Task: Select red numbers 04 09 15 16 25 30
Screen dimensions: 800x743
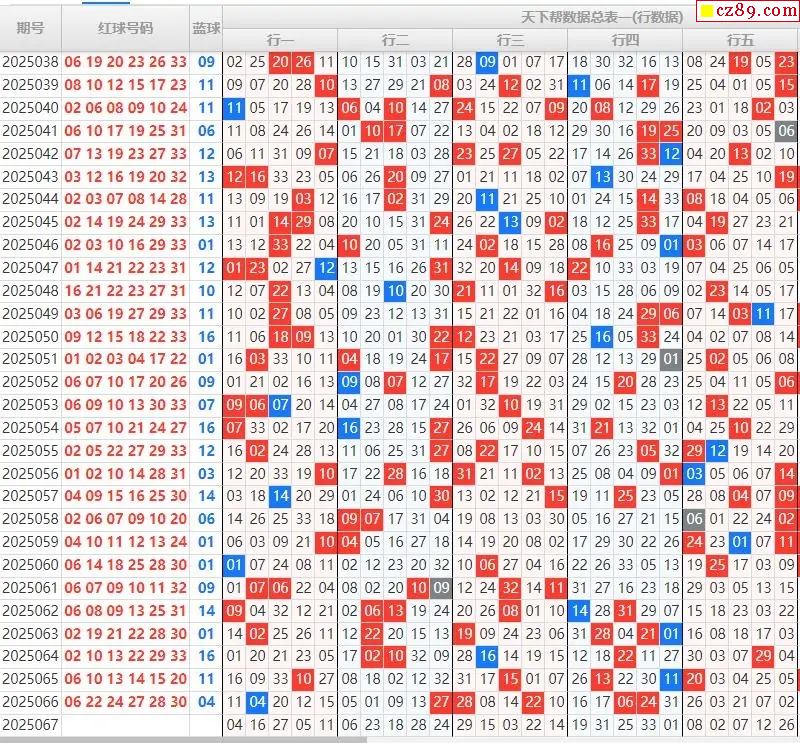Action: (x=126, y=496)
